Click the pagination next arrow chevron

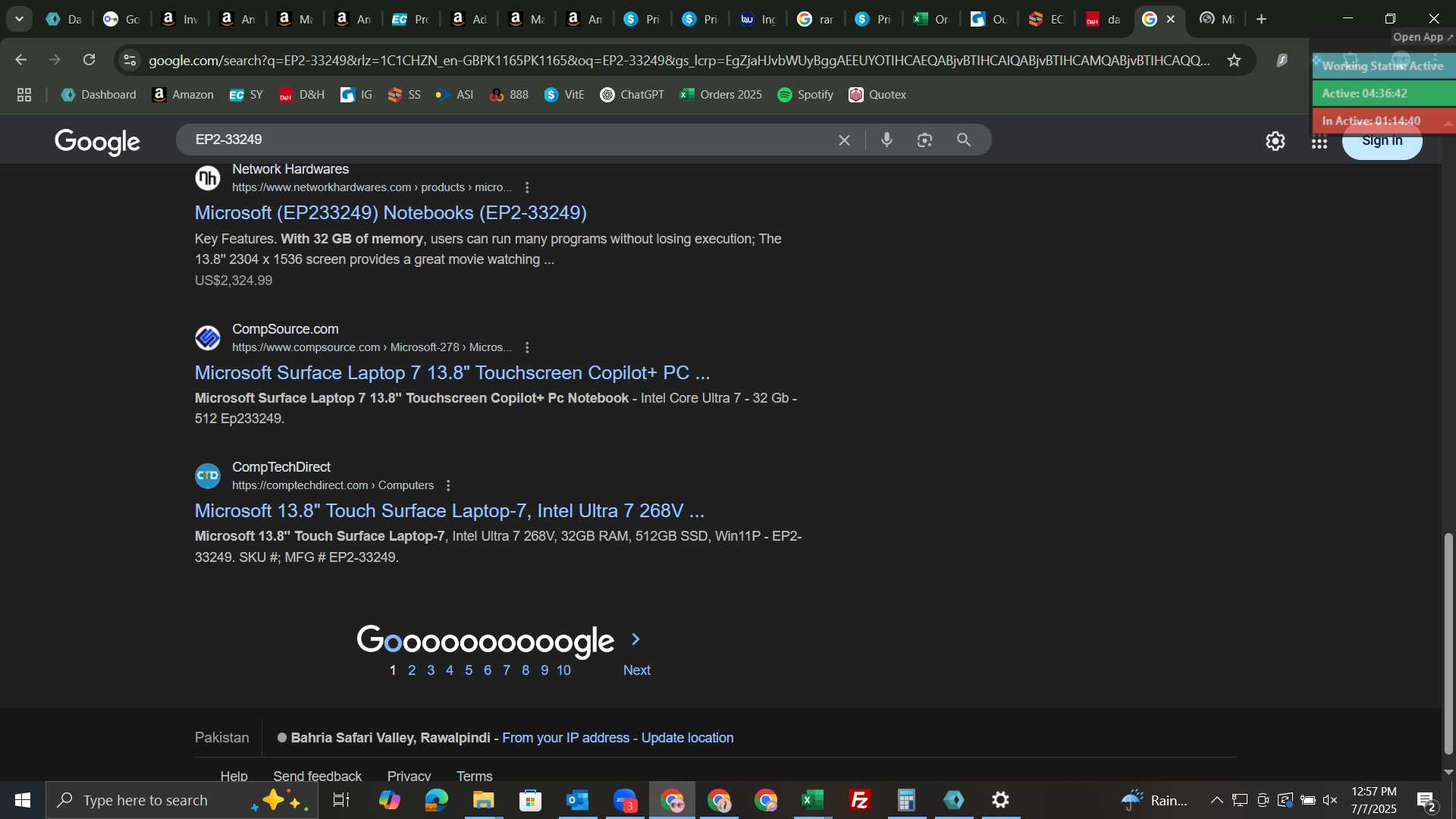pos(635,640)
